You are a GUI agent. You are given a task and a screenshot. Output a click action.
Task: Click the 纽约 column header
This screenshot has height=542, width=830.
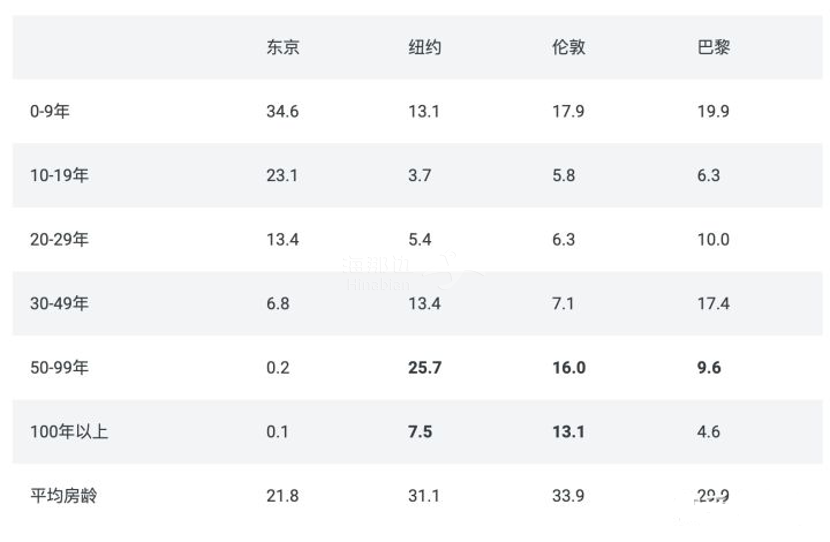coord(425,48)
